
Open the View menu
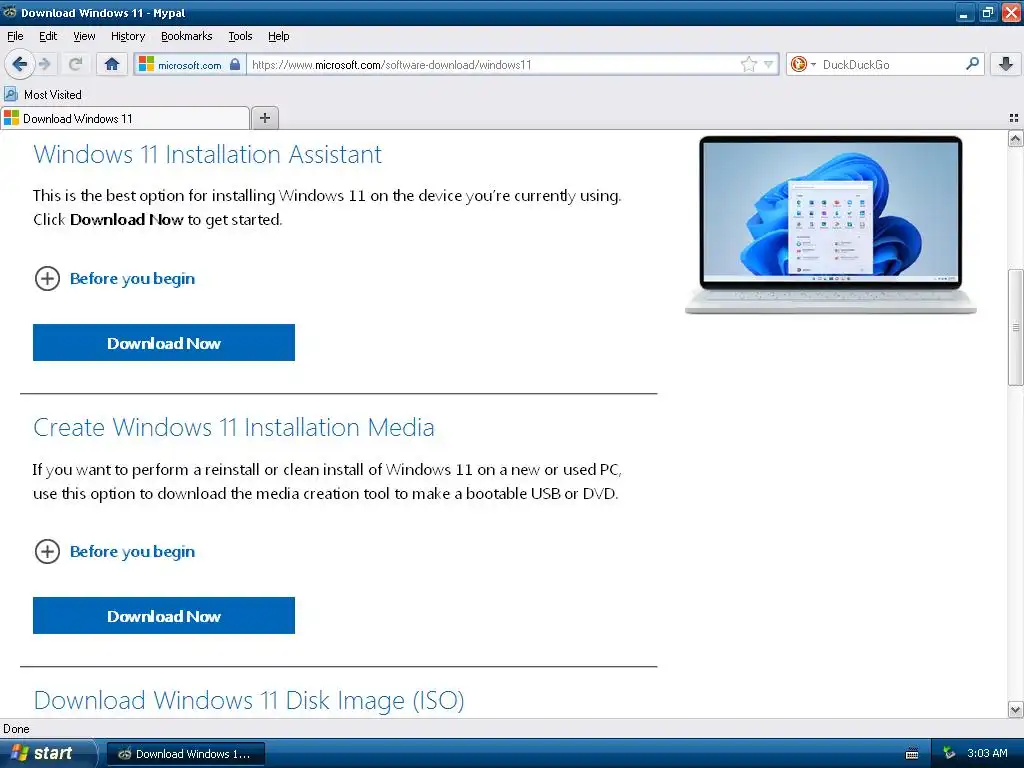coord(84,36)
